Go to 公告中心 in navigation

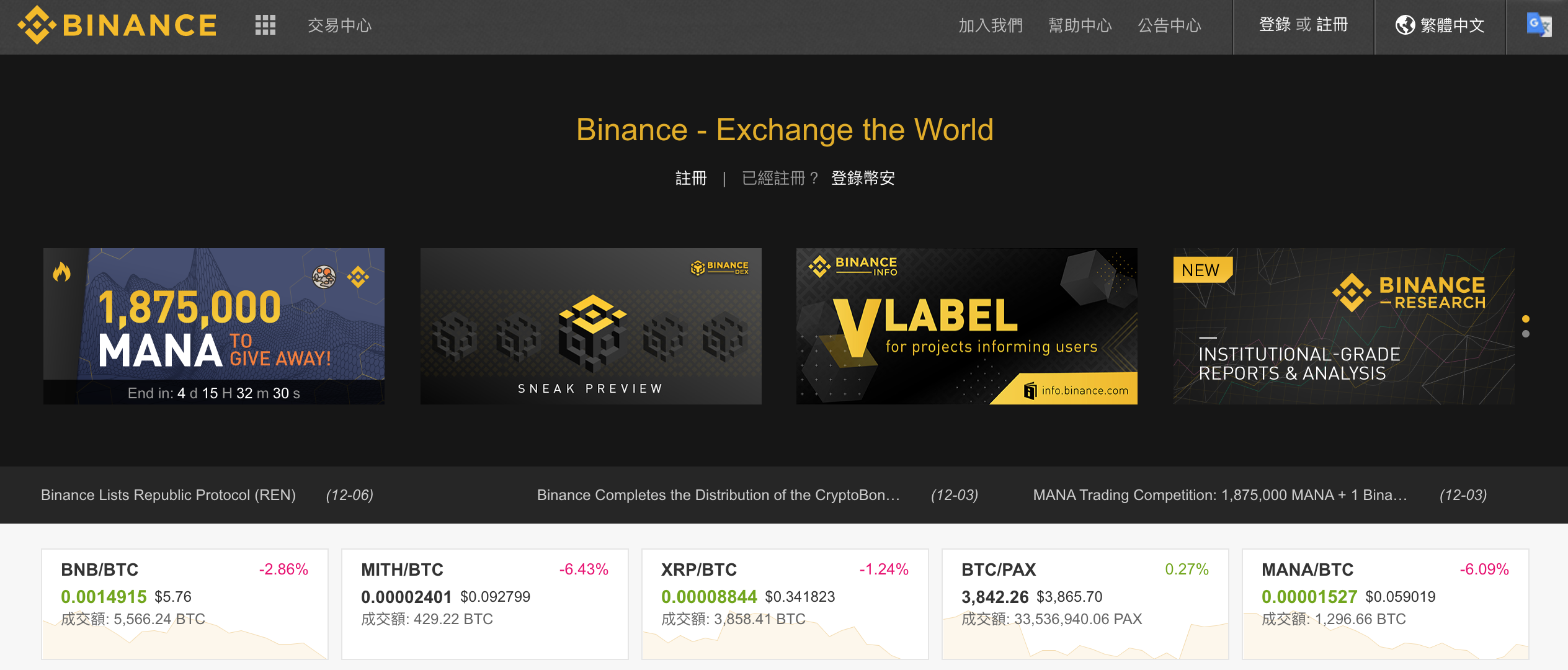[1169, 25]
